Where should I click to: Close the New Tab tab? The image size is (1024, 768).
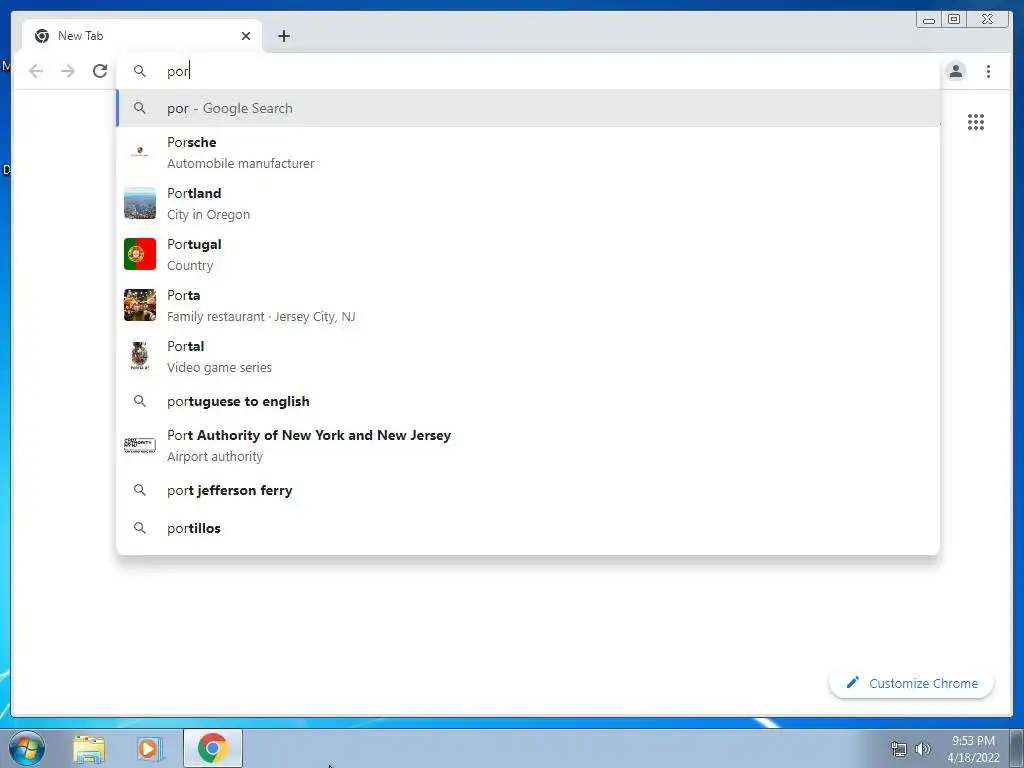click(x=246, y=36)
